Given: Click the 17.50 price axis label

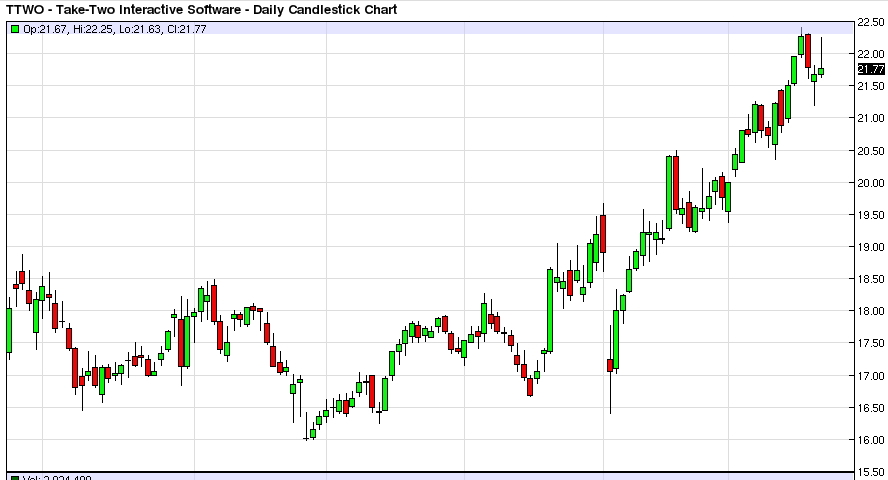Looking at the screenshot, I should click(871, 343).
